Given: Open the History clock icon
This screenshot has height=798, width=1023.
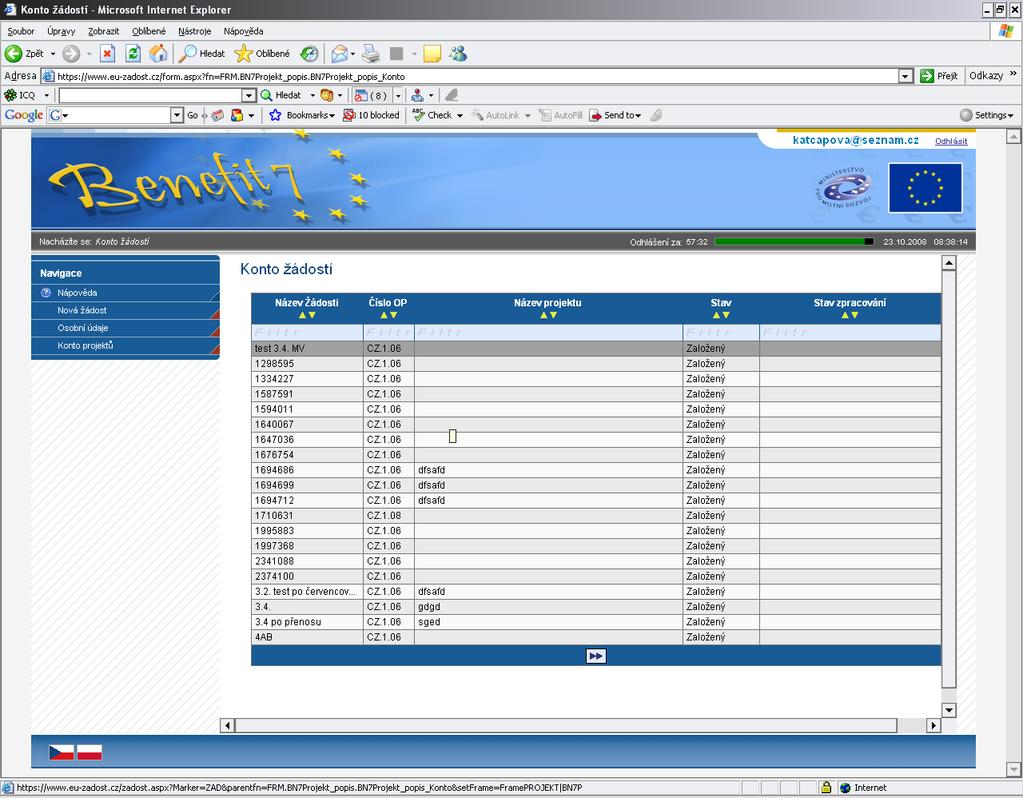Looking at the screenshot, I should coord(309,54).
